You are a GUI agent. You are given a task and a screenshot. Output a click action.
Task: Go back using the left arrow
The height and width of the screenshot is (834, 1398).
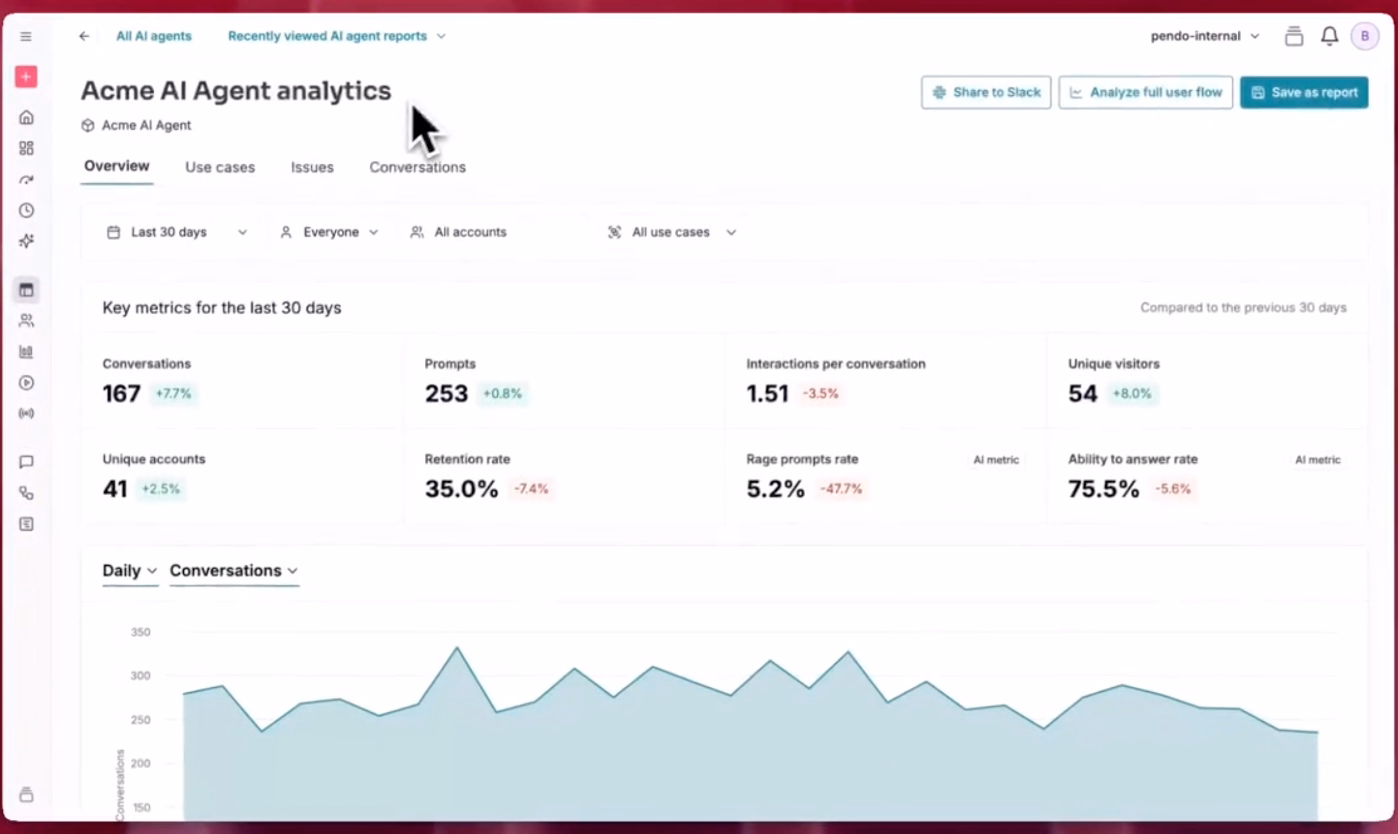point(84,36)
